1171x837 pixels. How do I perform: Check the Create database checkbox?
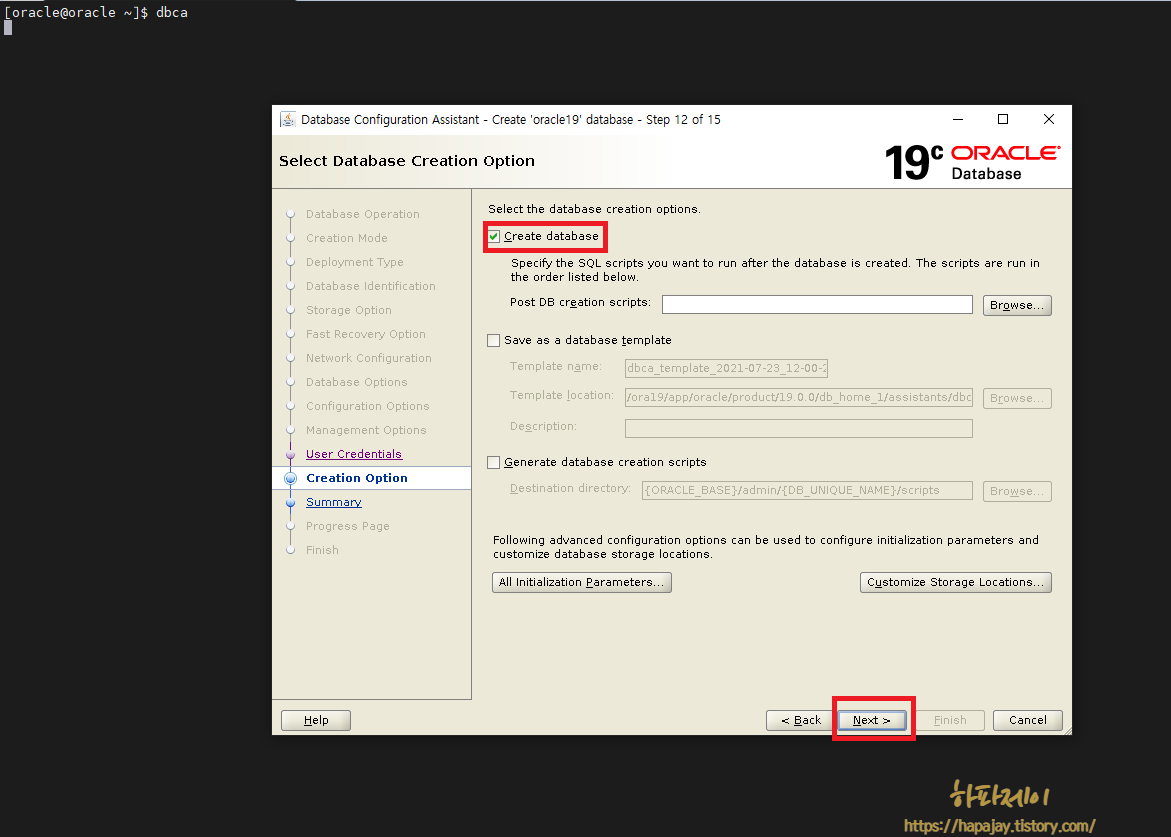click(x=494, y=237)
